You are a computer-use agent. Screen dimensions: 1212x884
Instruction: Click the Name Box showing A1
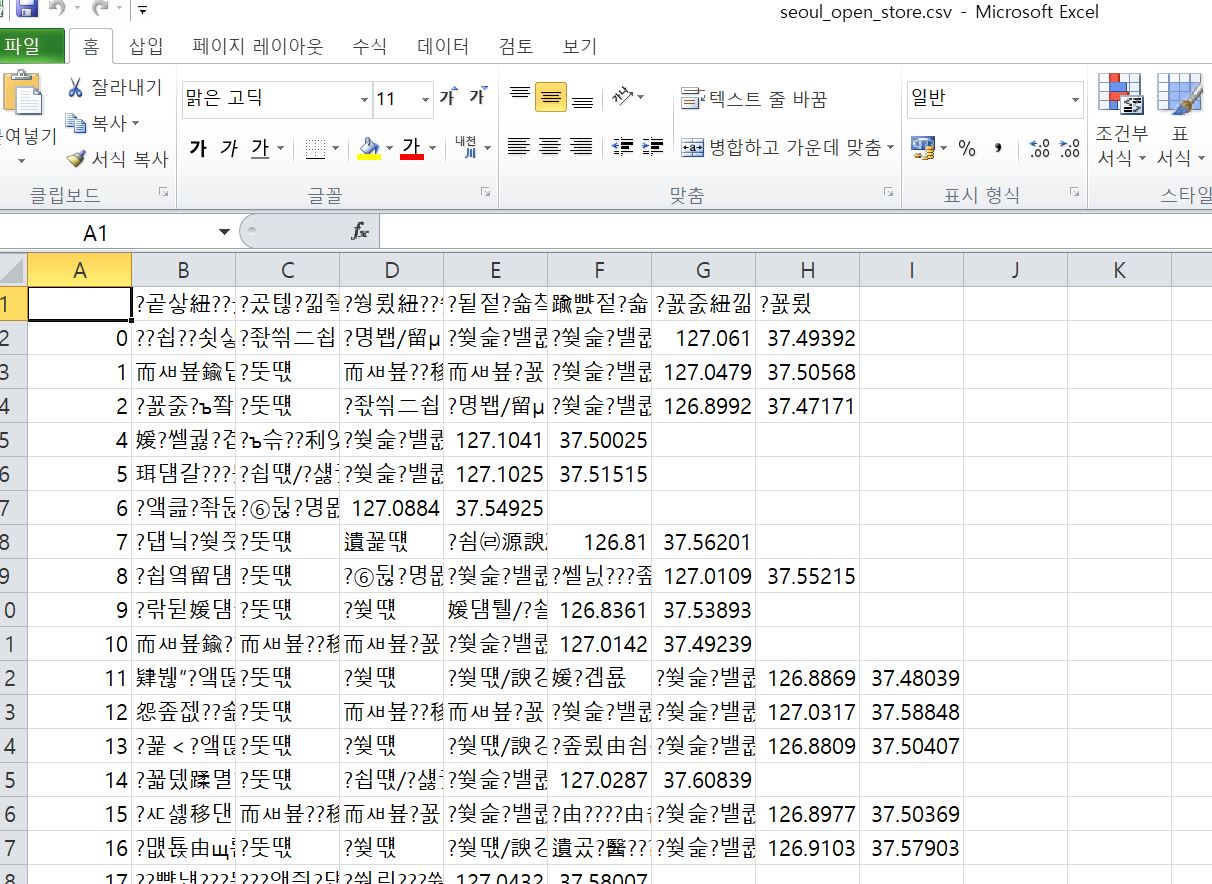click(x=109, y=233)
